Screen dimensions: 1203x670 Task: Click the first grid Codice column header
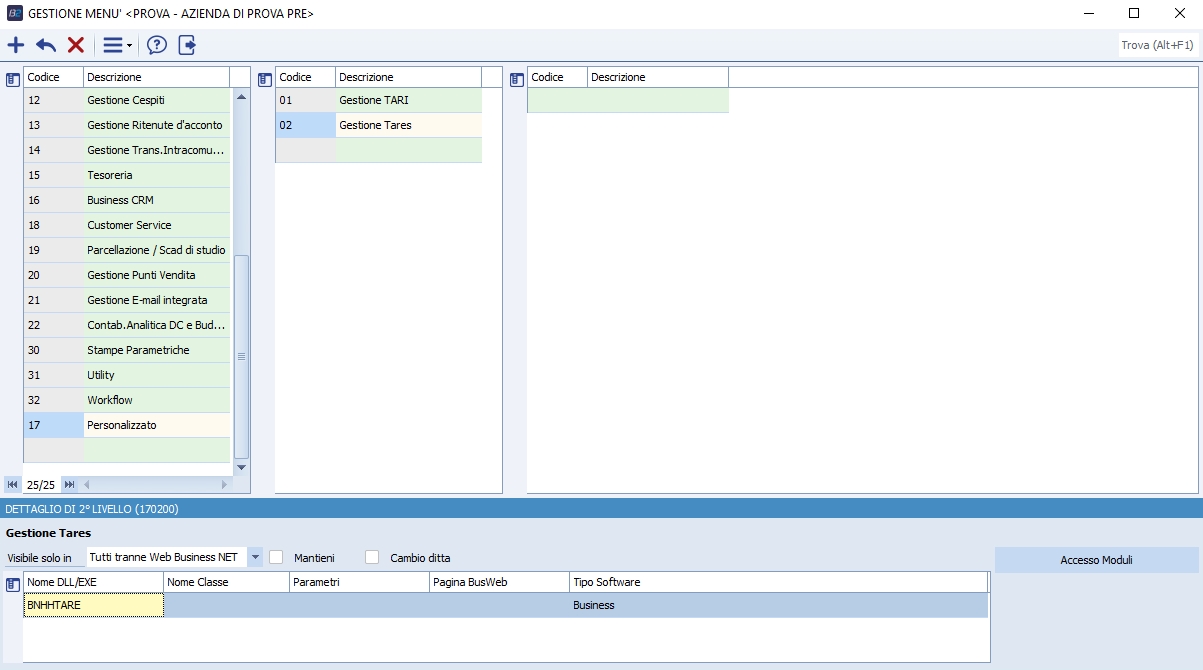[x=54, y=77]
